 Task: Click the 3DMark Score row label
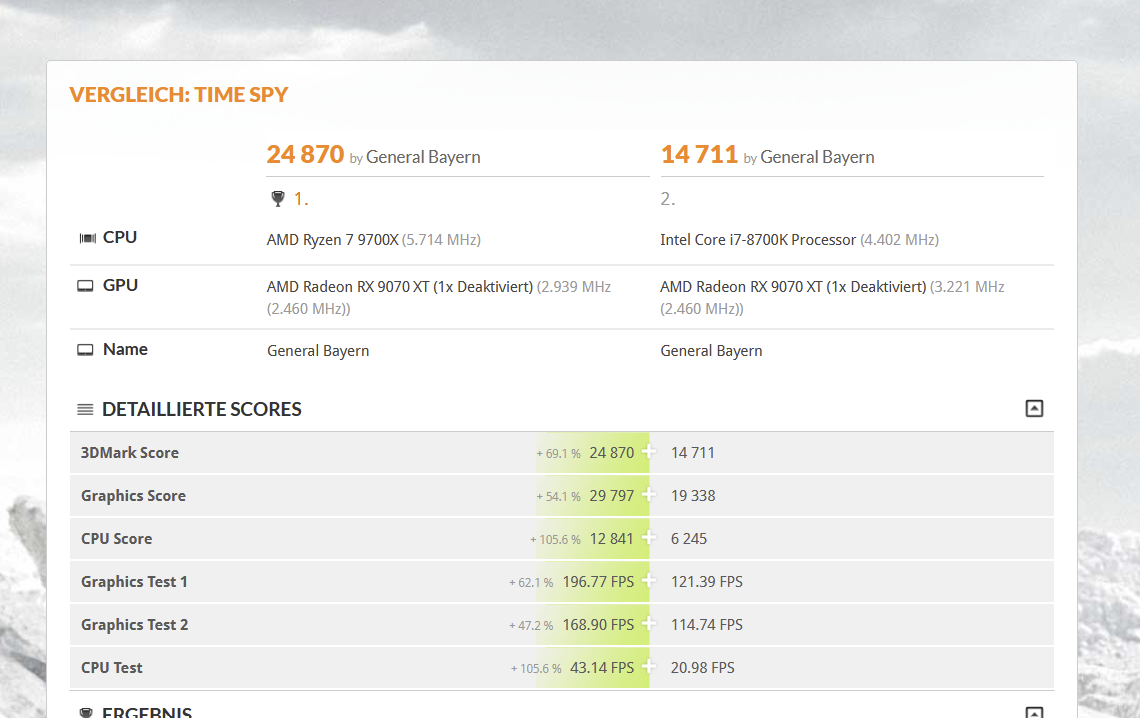(129, 453)
